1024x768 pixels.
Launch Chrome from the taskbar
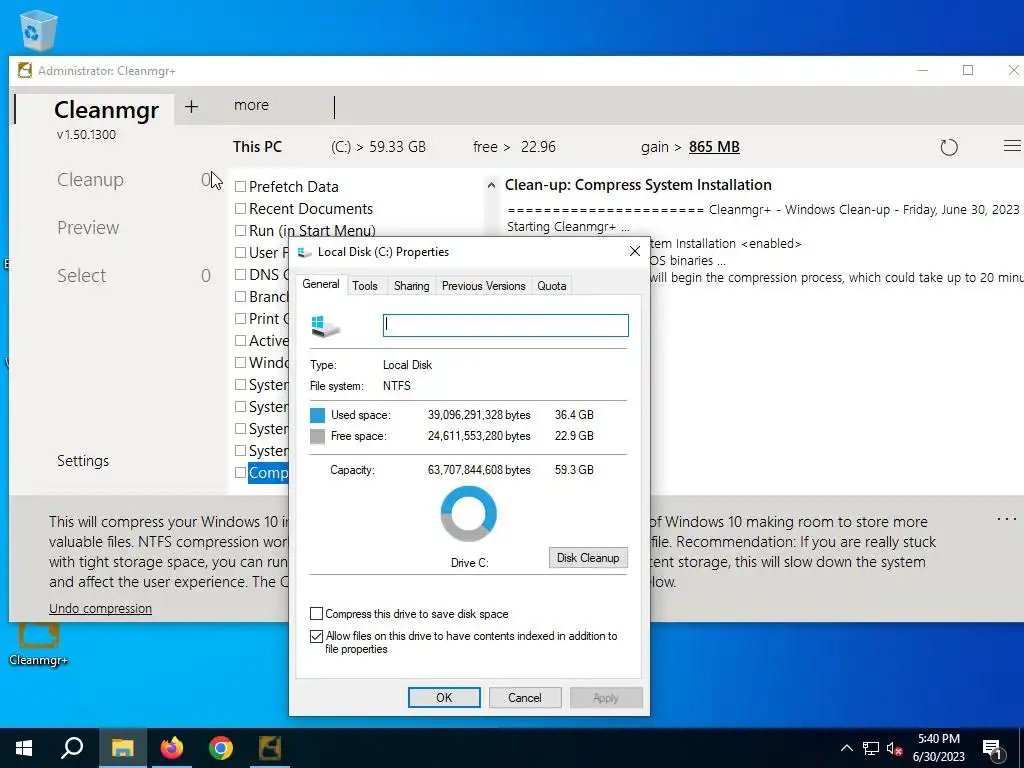[x=221, y=748]
